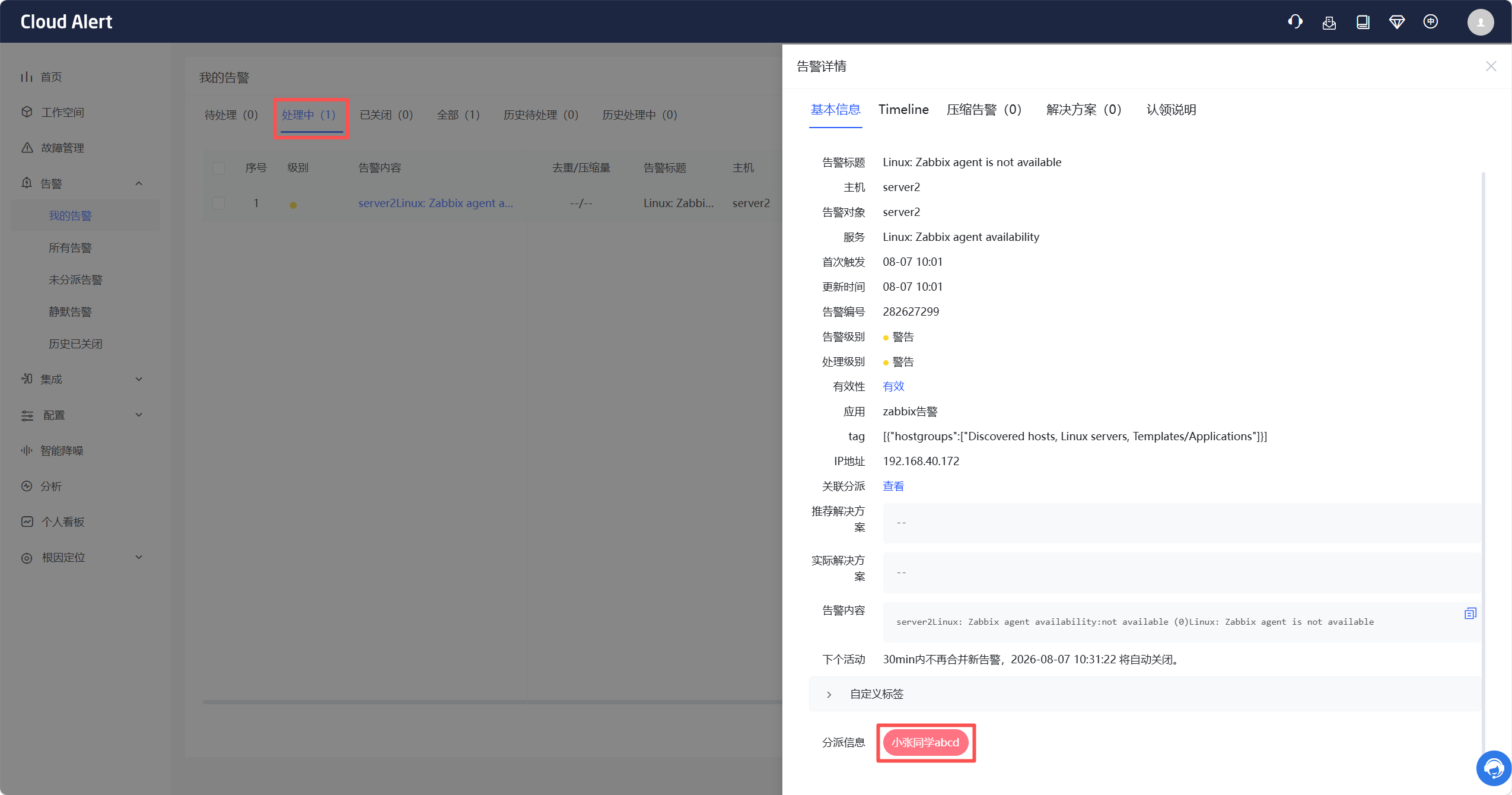Viewport: 1512px width, 795px height.
Task: Click the 个人看板 dashboard icon
Action: coord(27,521)
